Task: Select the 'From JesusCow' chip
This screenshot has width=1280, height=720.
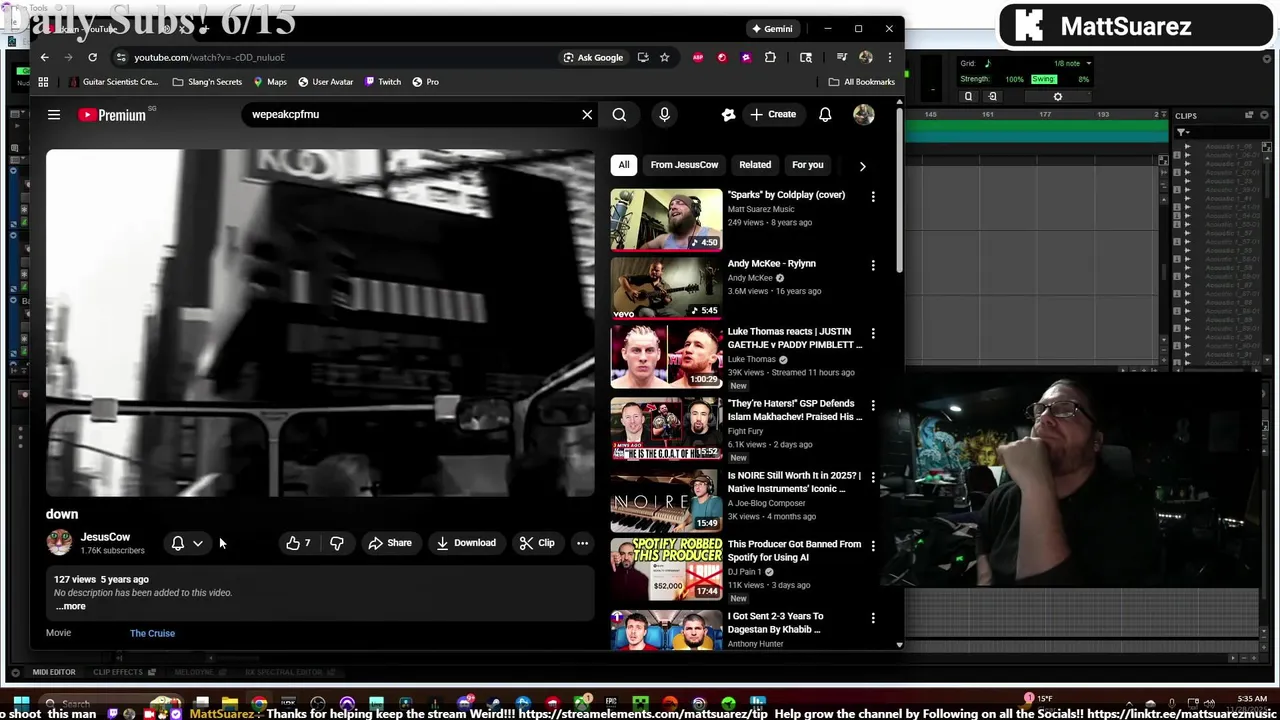Action: click(x=684, y=165)
